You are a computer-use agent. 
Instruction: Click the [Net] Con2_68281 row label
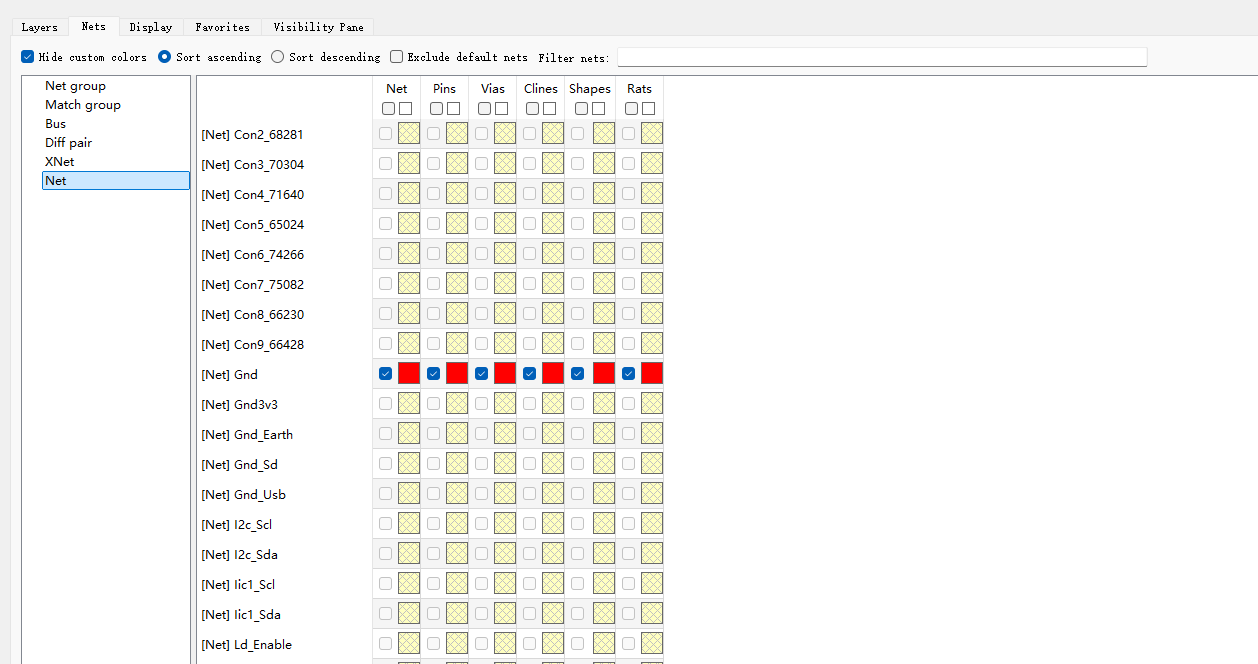[252, 135]
